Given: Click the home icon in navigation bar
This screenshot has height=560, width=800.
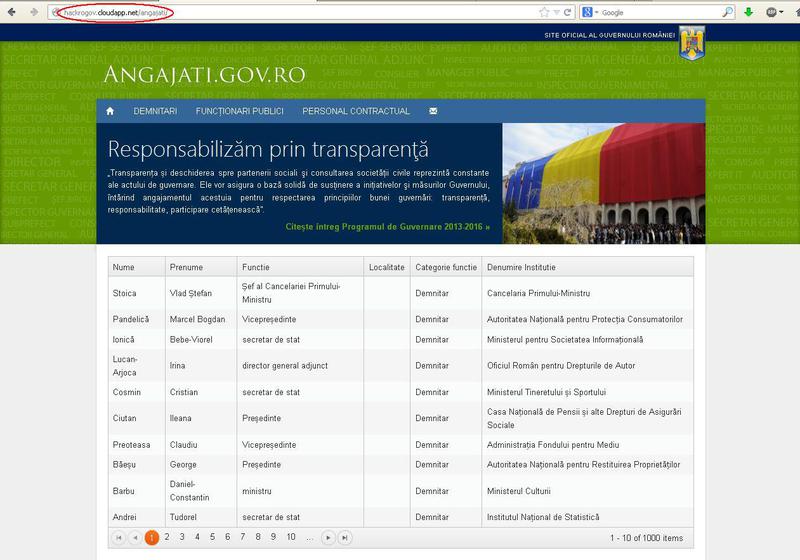Looking at the screenshot, I should pyautogui.click(x=110, y=111).
